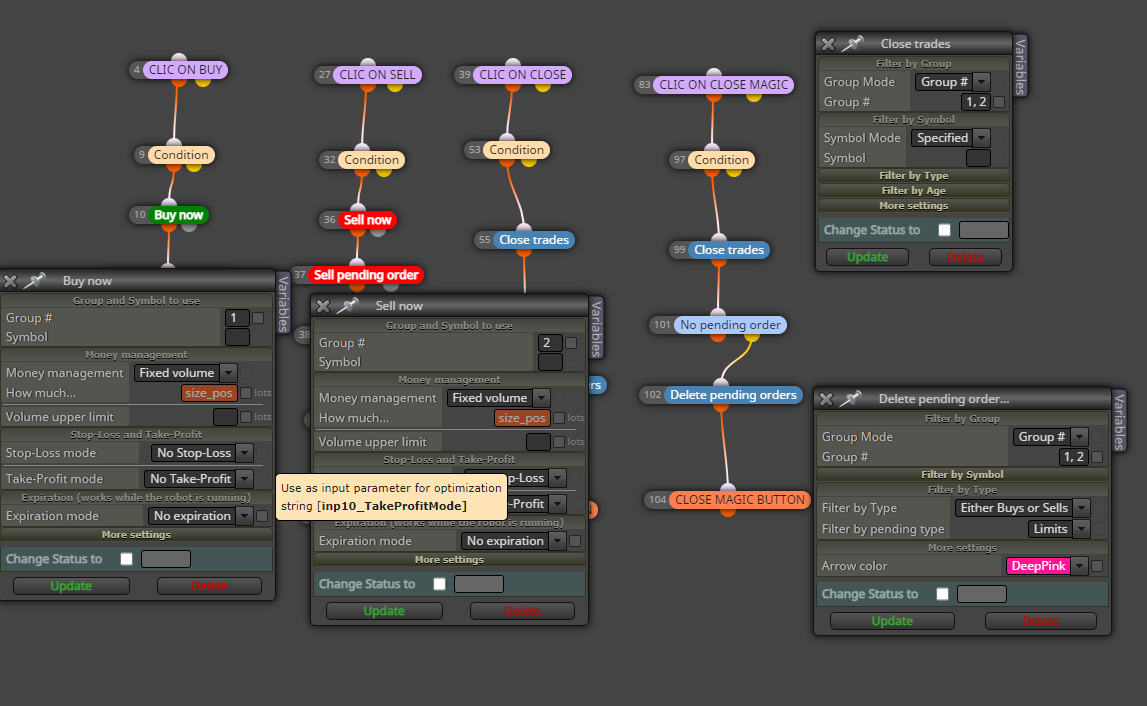1147x706 pixels.
Task: Open Stop-Loss mode dropdown in Buy now
Action: (x=202, y=453)
